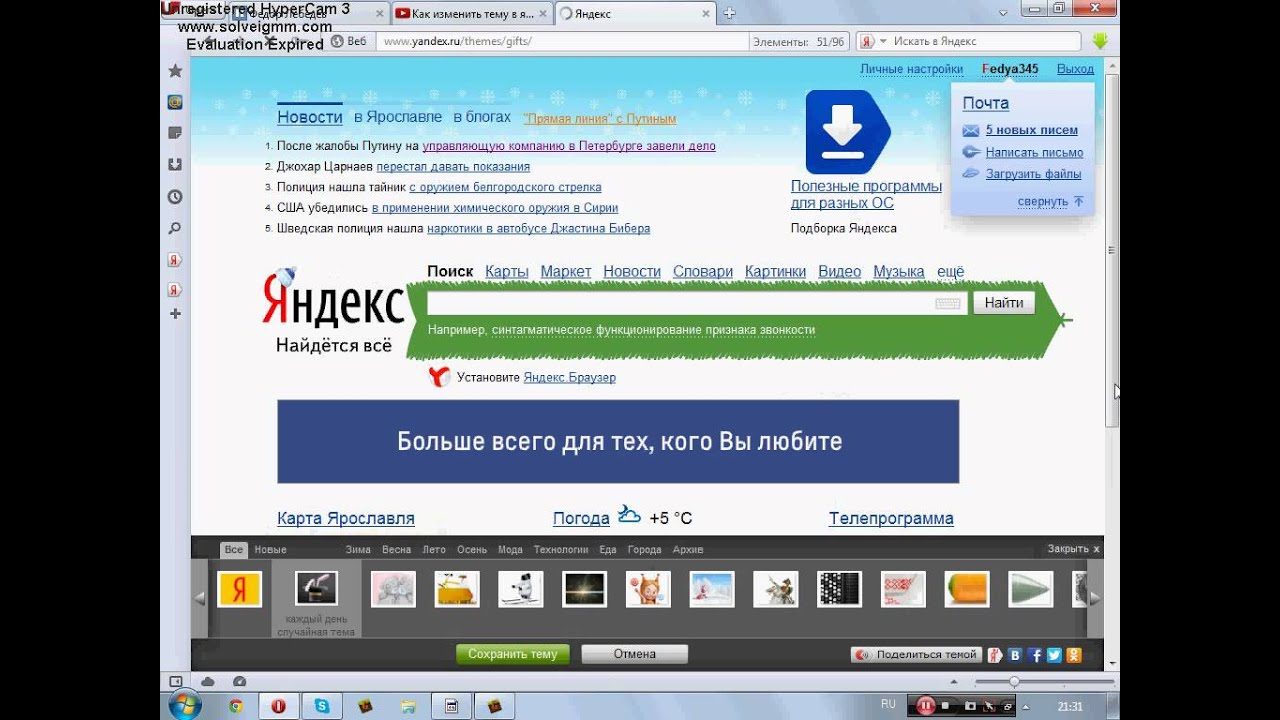Open the bookmarks star panel in Opera sidebar

[175, 71]
